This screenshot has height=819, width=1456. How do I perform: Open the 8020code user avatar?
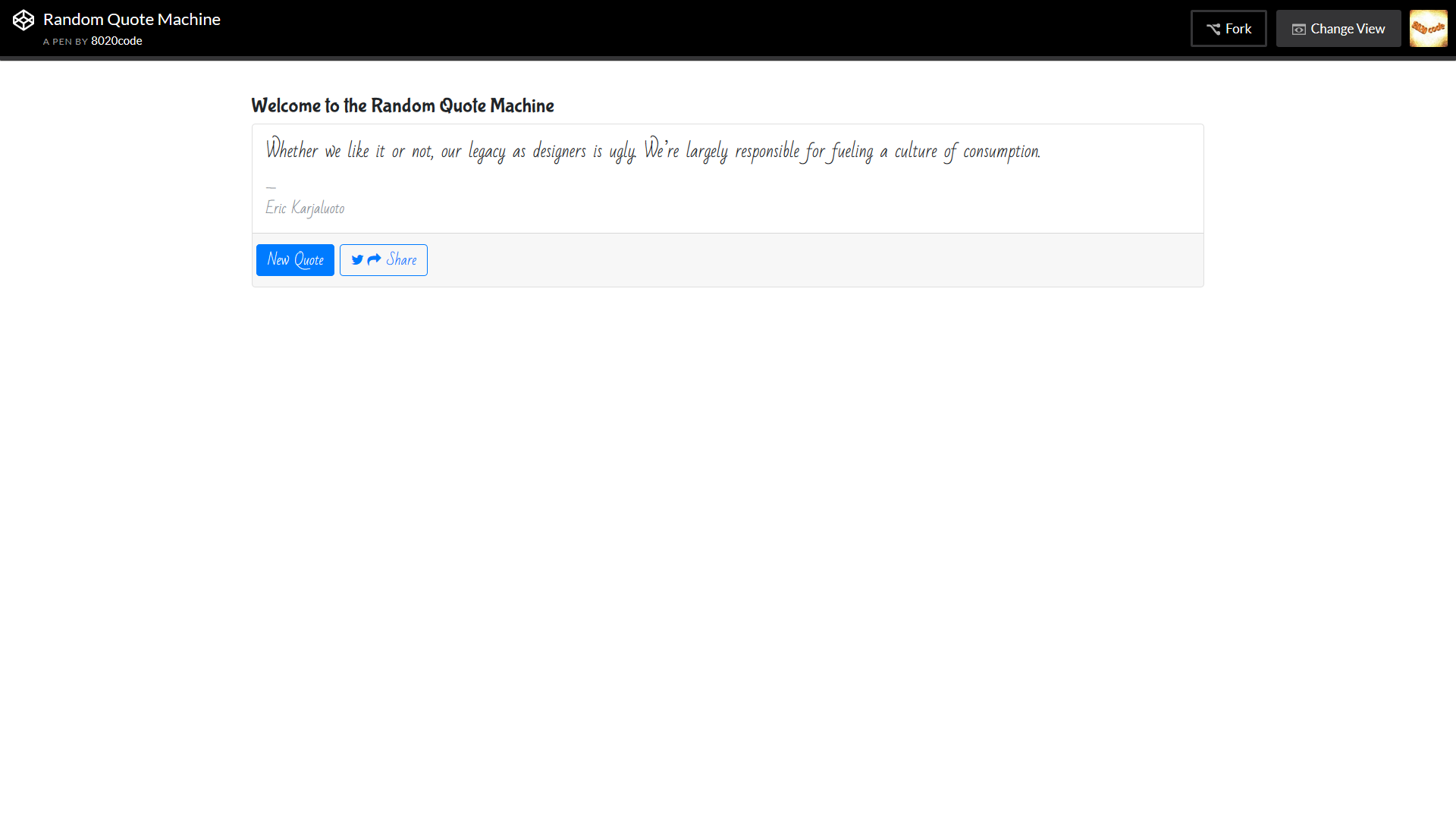tap(1429, 29)
